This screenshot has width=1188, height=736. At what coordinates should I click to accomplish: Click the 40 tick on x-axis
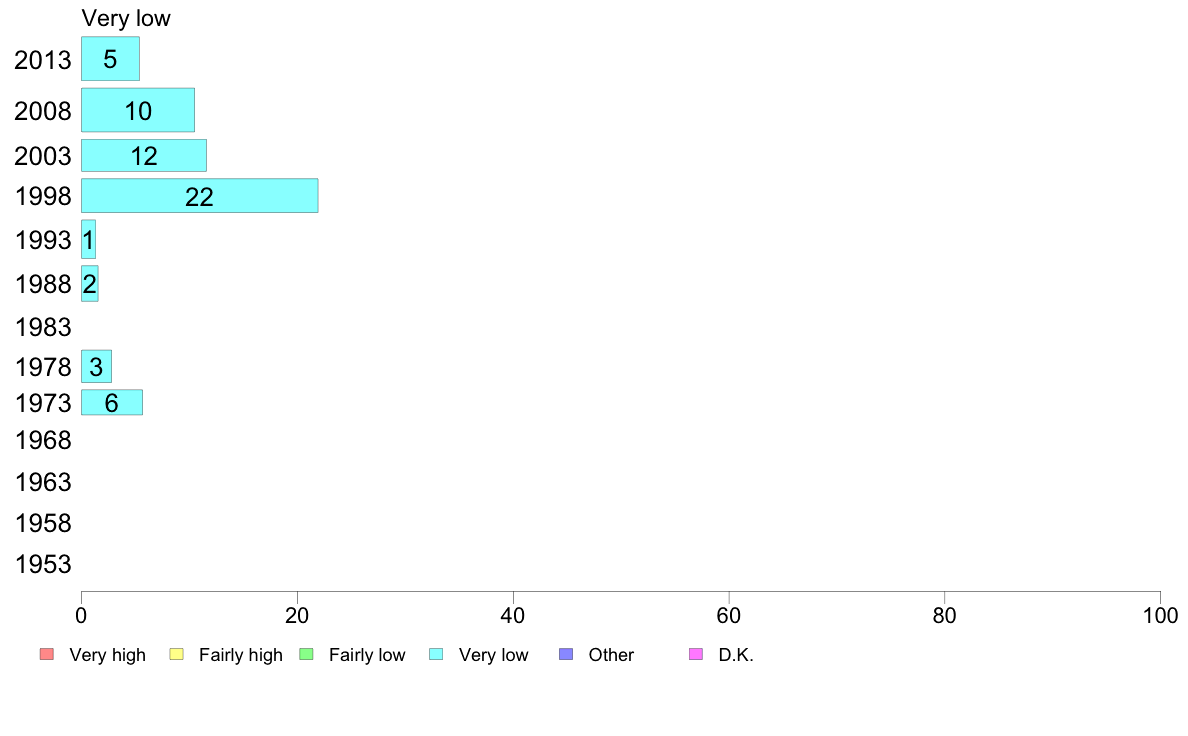pyautogui.click(x=513, y=615)
